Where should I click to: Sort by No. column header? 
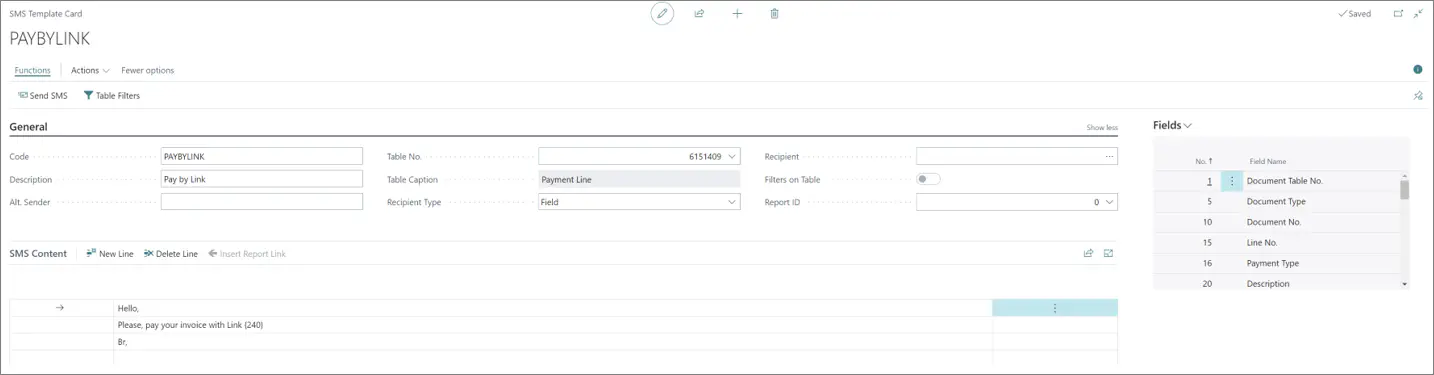(x=1204, y=161)
